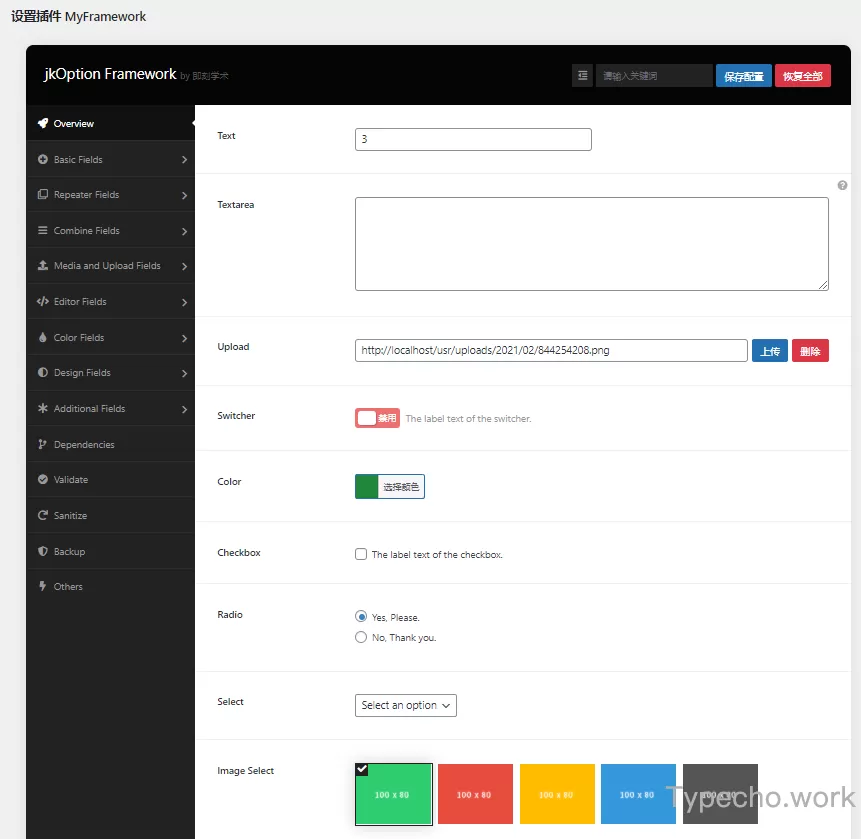Viewport: 861px width, 839px height.
Task: Select the red 100 x 80 image thumbnail
Action: tap(475, 794)
